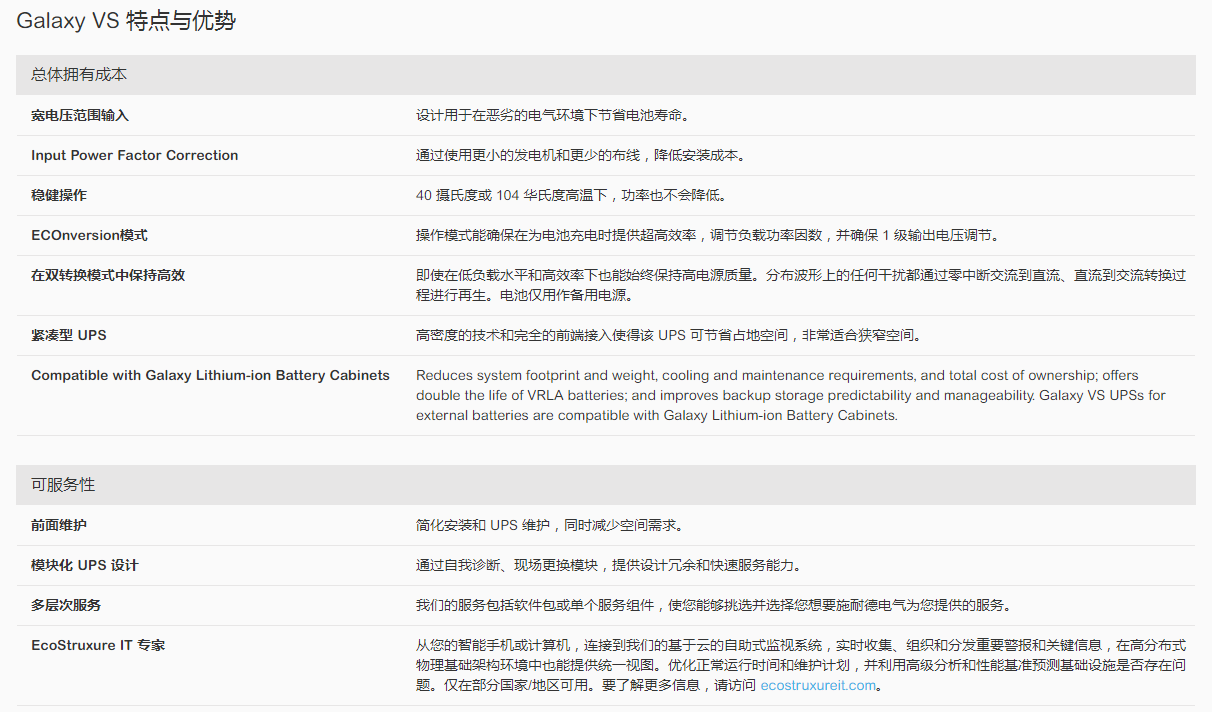This screenshot has width=1212, height=712.
Task: Select the 可服务性 section header
Action: (63, 485)
